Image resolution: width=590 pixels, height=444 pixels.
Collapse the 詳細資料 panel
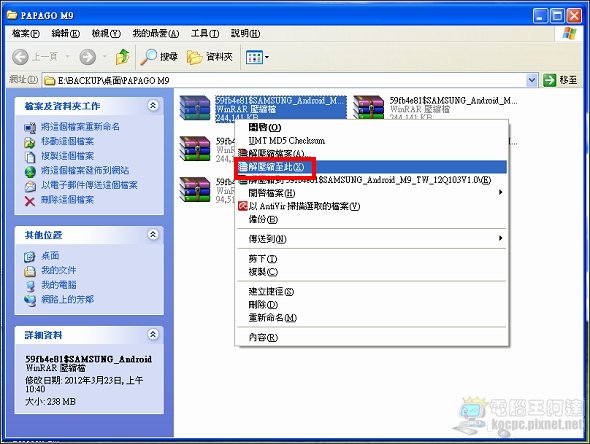153,334
